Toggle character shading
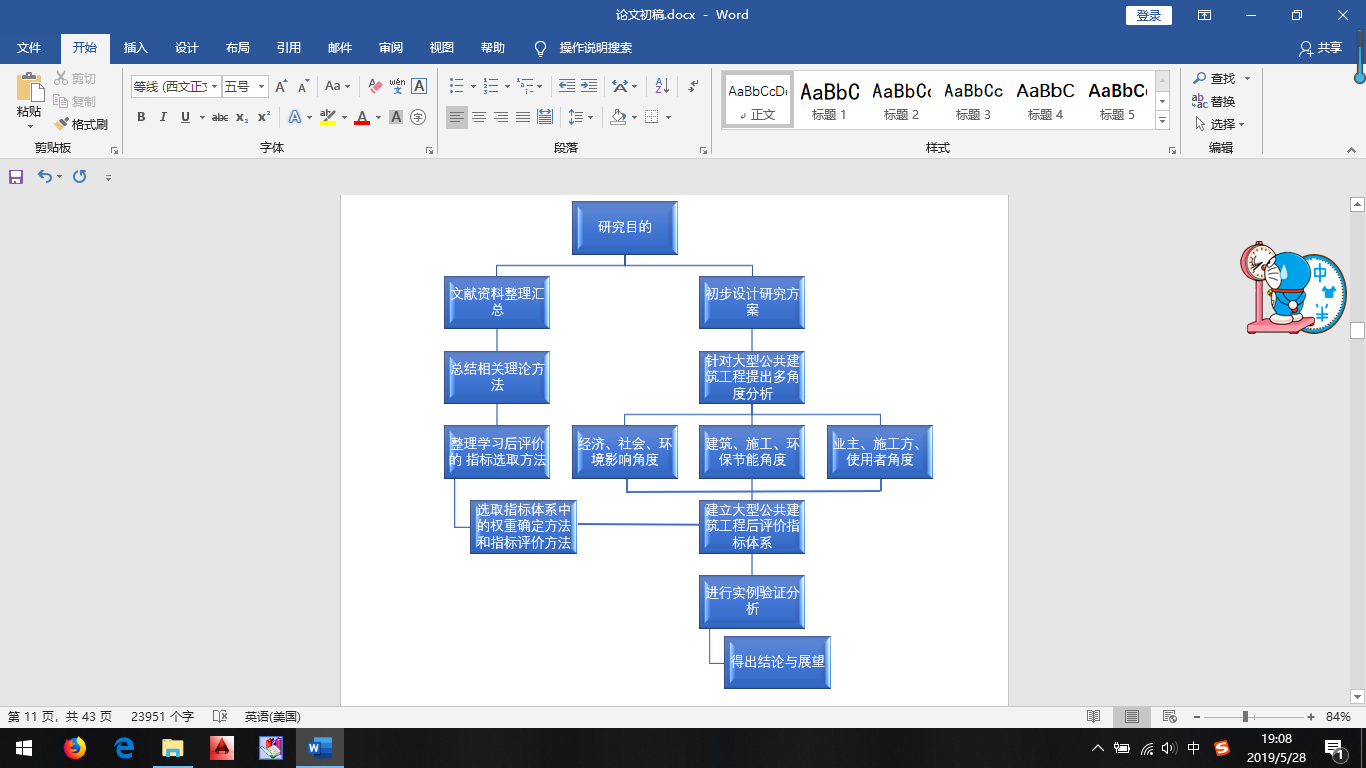This screenshot has height=768, width=1366. tap(396, 117)
